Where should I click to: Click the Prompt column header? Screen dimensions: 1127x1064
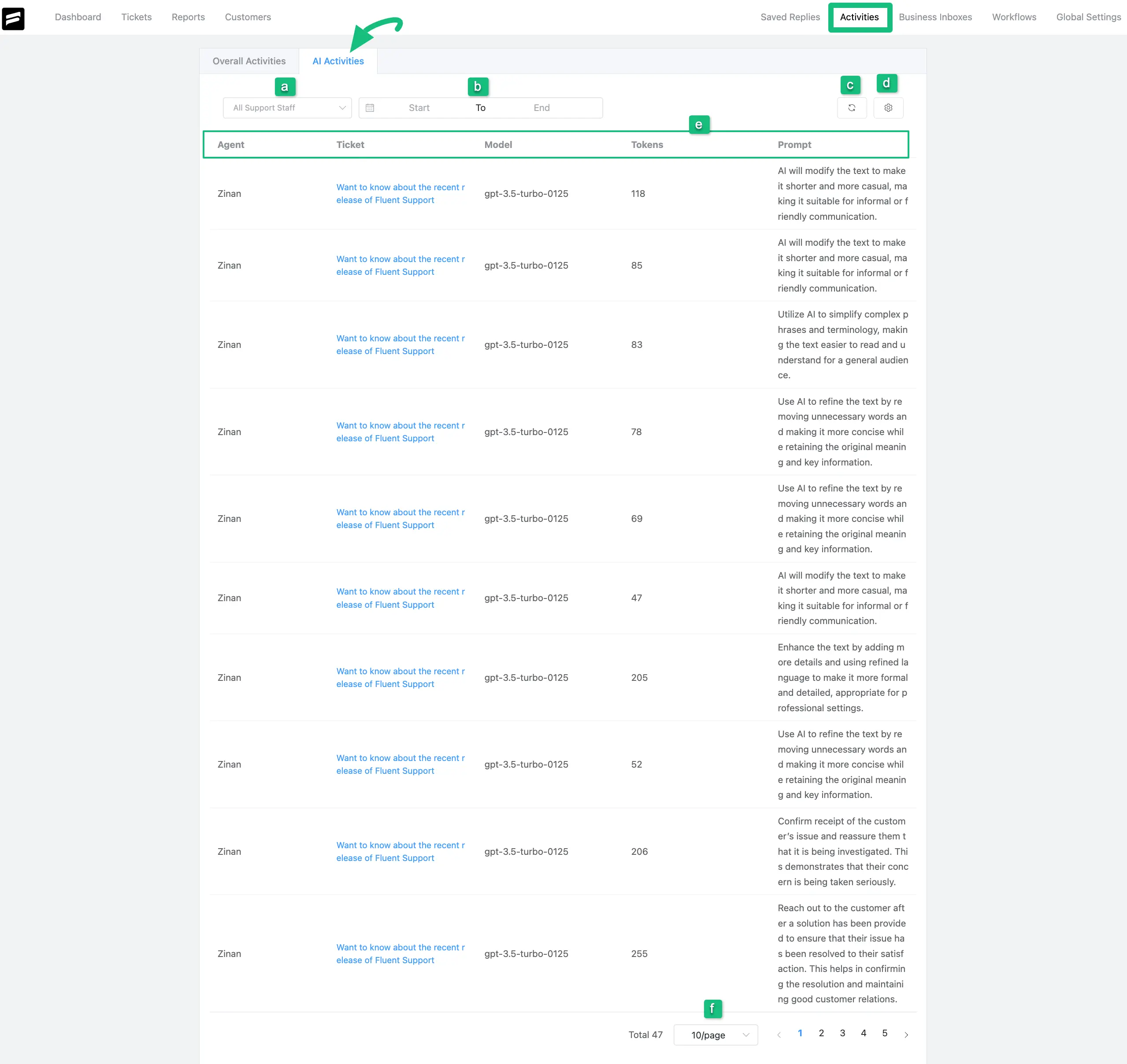coord(794,144)
